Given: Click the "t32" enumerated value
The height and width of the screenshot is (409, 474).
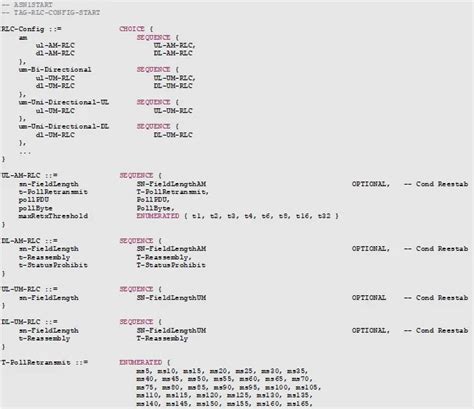Looking at the screenshot, I should [324, 216].
